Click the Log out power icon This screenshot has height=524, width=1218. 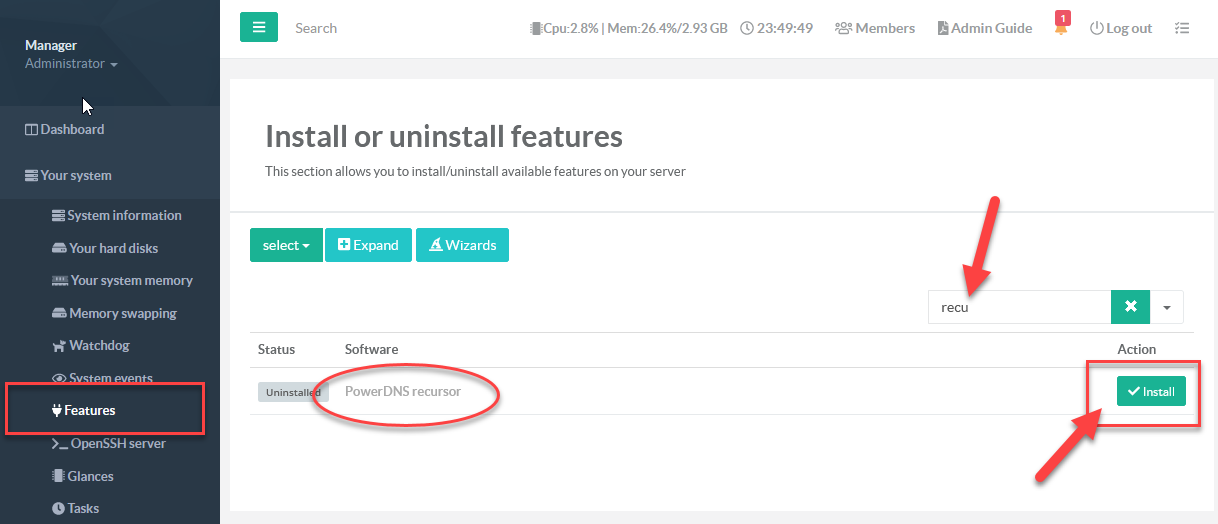click(1096, 28)
